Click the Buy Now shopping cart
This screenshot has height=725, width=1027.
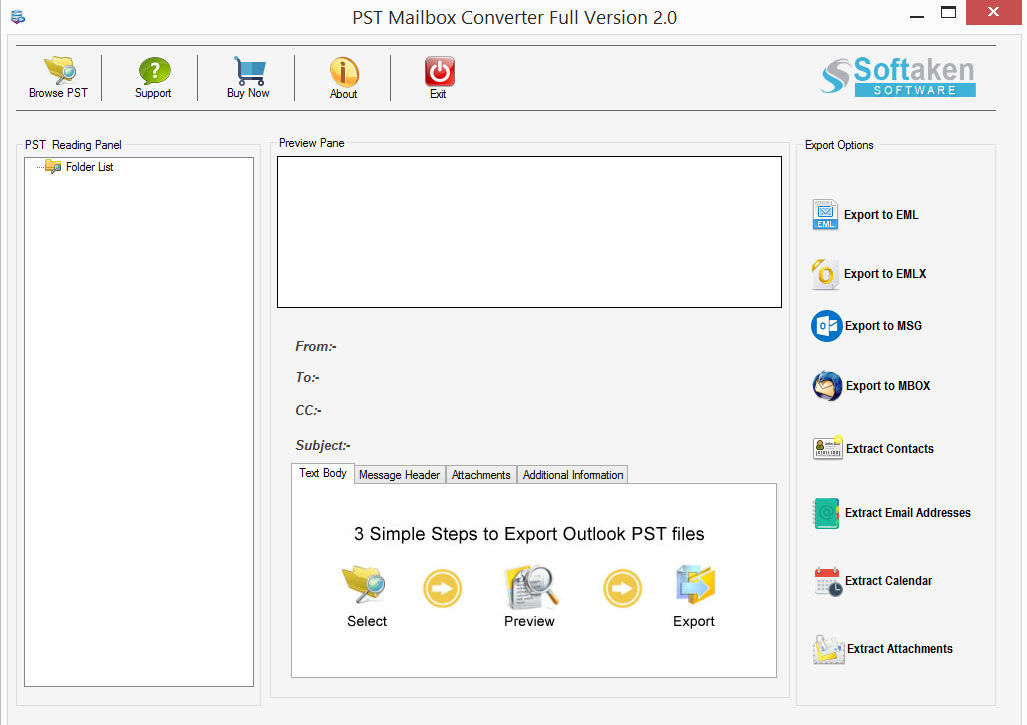248,71
